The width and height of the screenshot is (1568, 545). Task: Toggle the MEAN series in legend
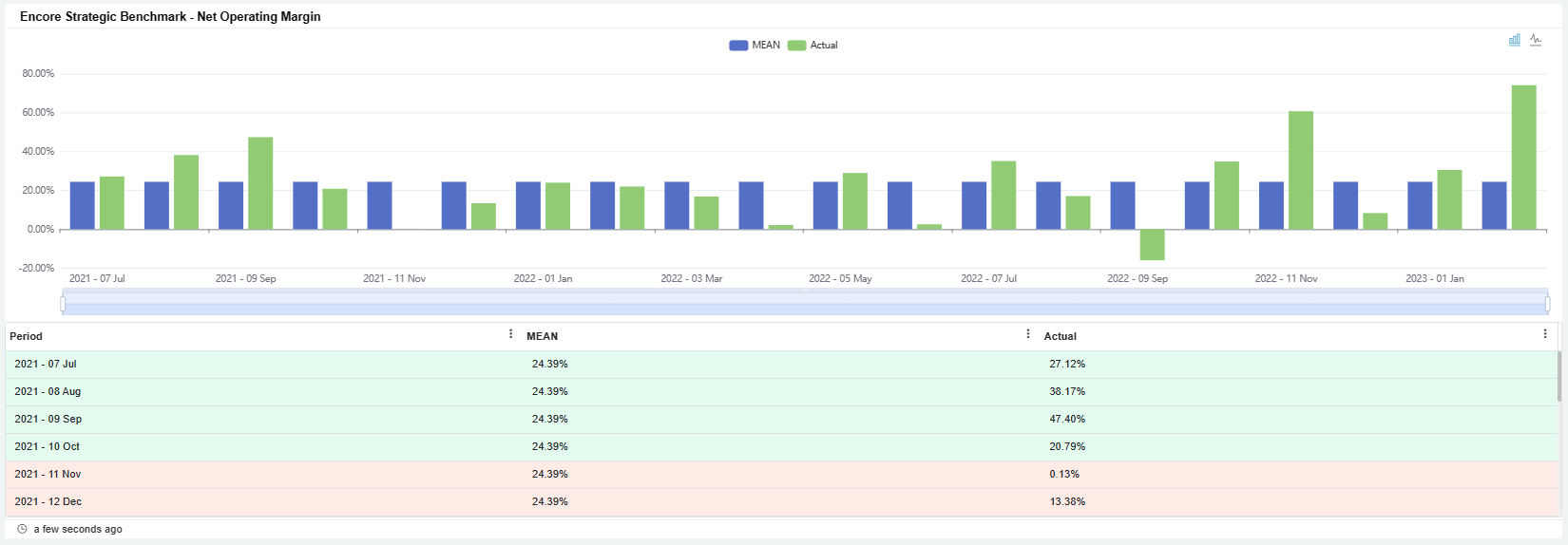(x=755, y=46)
